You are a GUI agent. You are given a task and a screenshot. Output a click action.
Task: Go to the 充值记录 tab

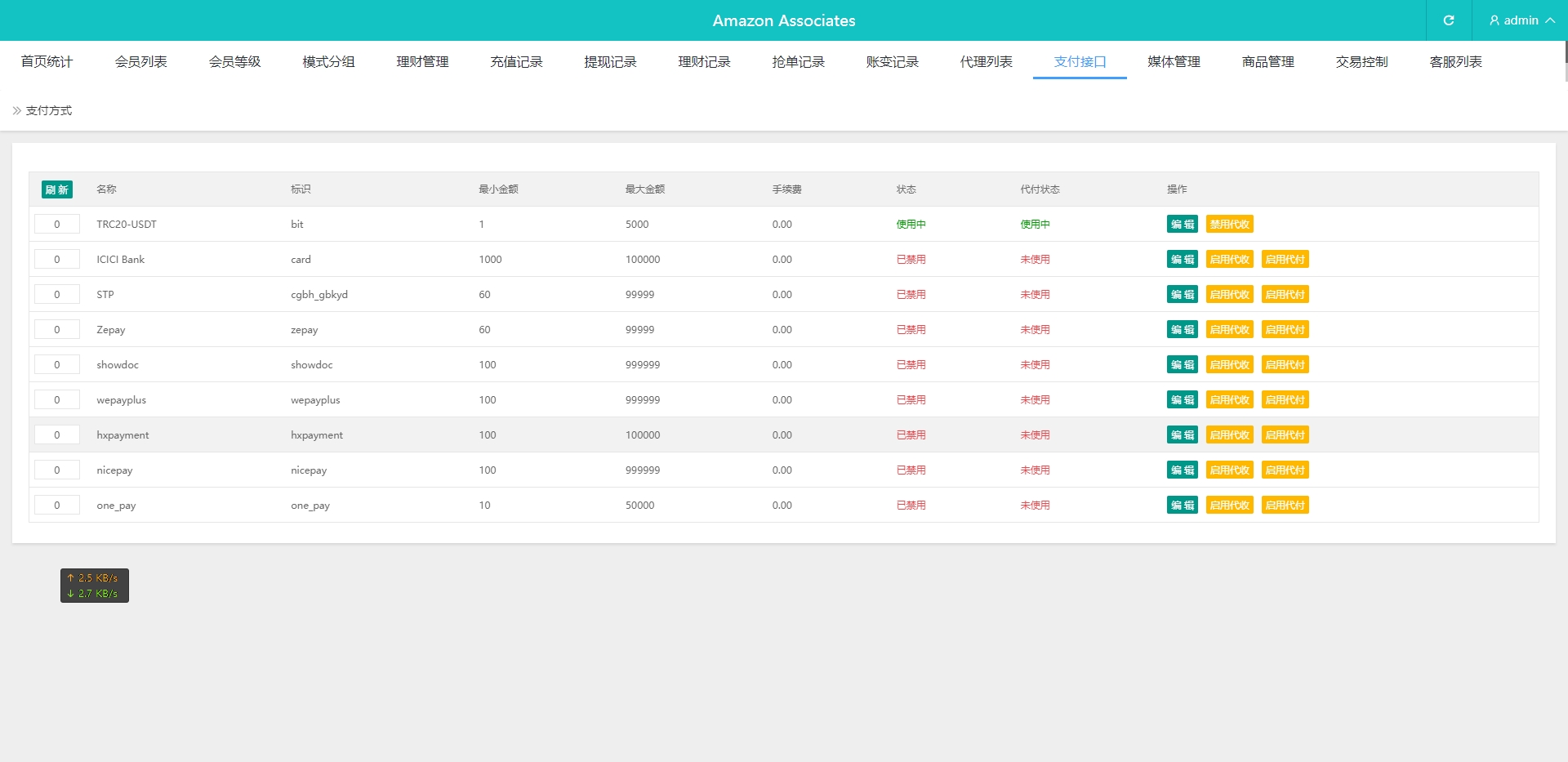pos(516,62)
